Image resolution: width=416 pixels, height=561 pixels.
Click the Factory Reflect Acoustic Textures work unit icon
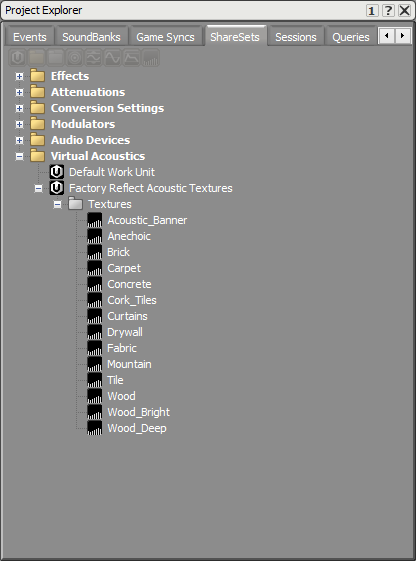pos(57,188)
